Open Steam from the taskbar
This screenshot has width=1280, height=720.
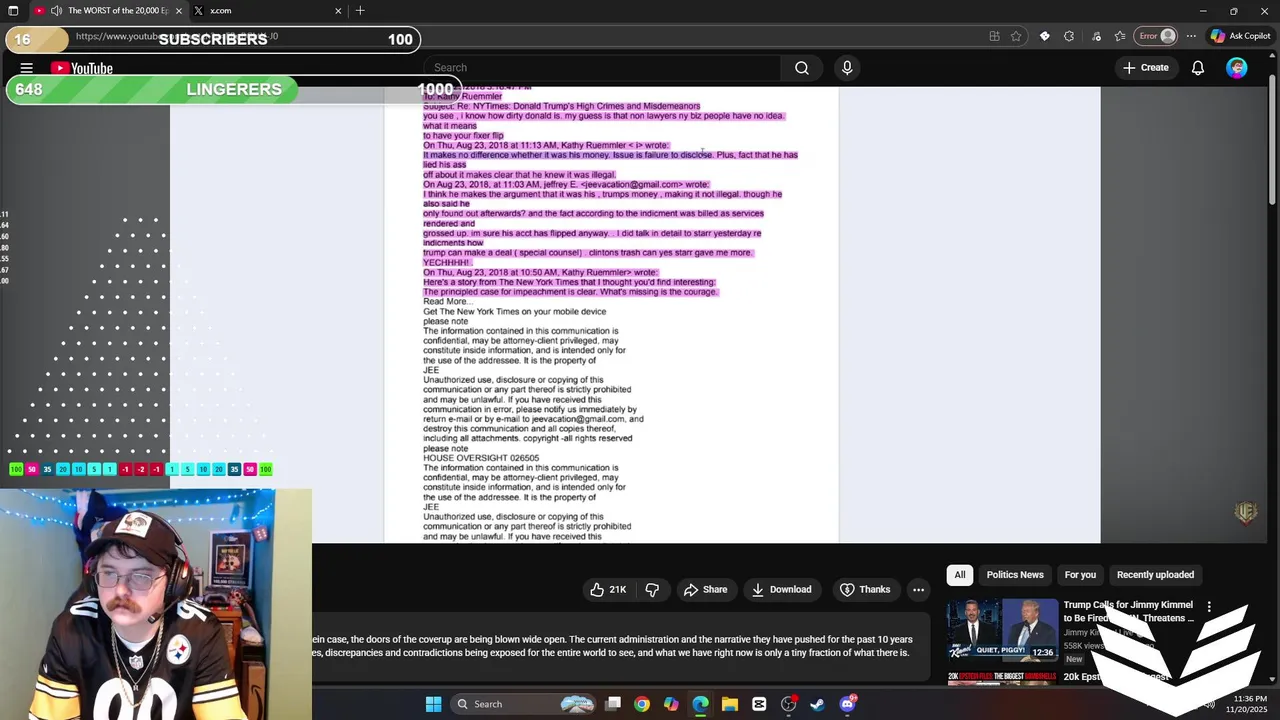[818, 704]
